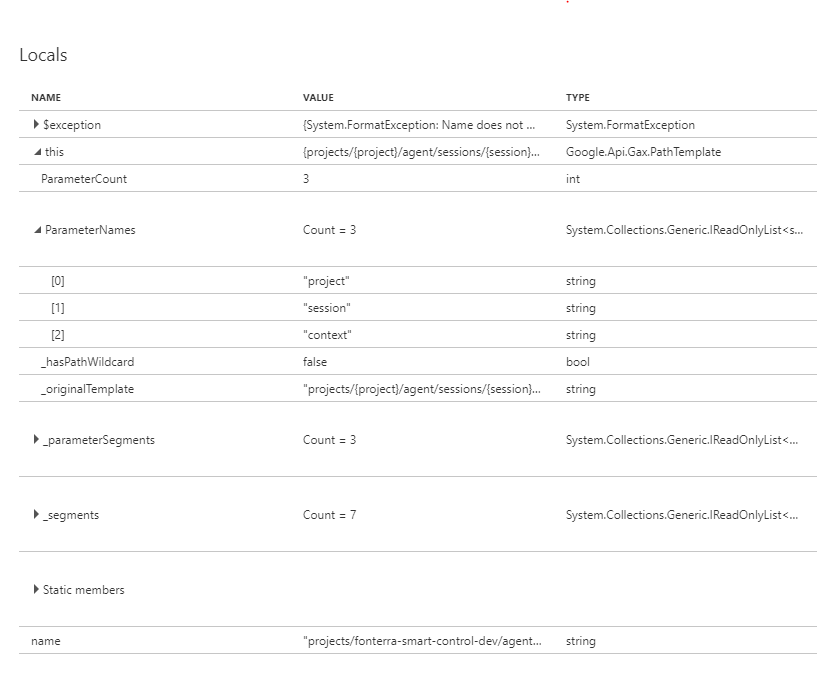The width and height of the screenshot is (826, 676).
Task: Select the _hasPathWildcard row
Action: 418,361
